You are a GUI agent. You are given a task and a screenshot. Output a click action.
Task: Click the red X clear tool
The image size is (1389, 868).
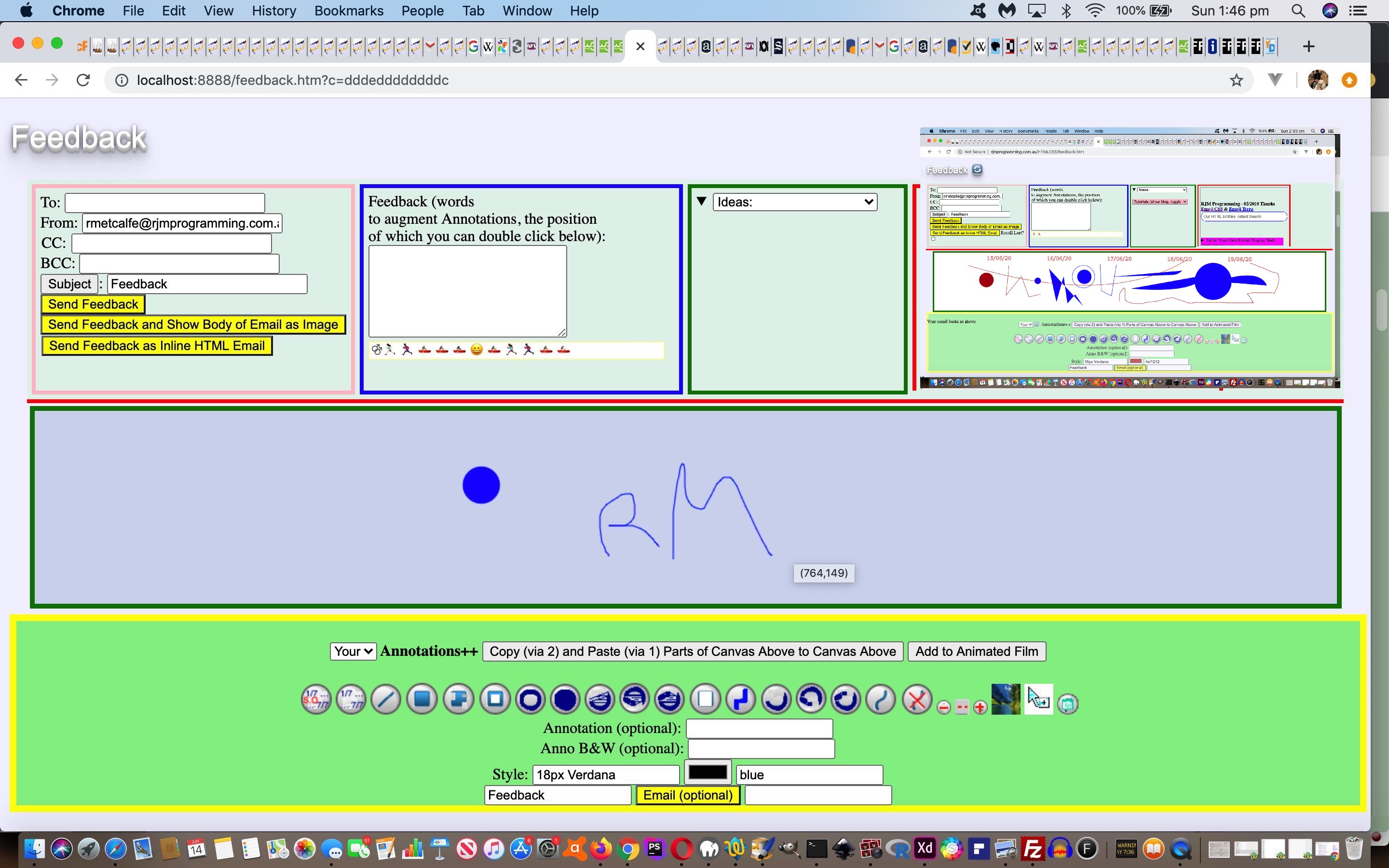point(917,700)
